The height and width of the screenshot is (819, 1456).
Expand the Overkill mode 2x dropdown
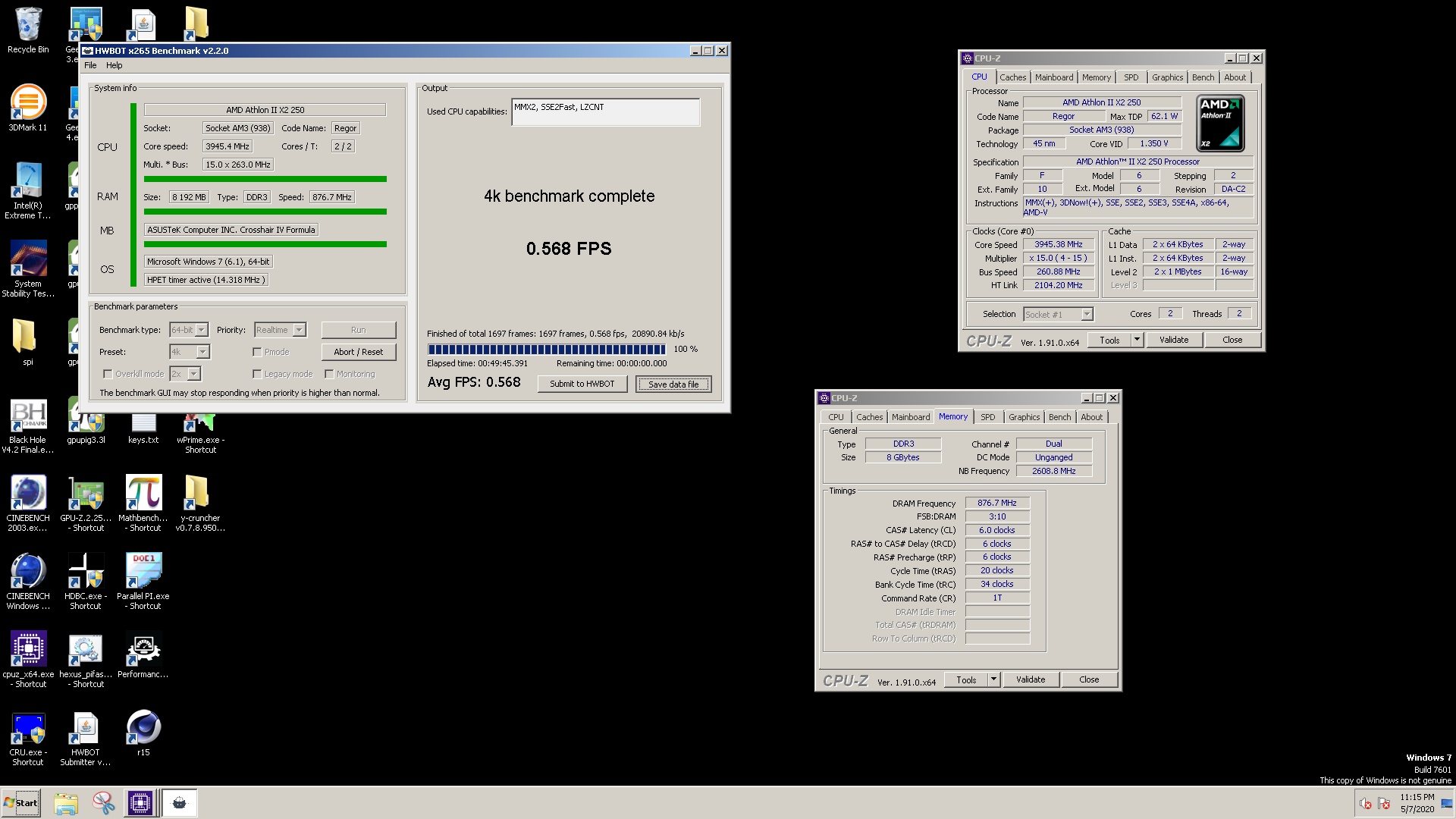(x=194, y=374)
